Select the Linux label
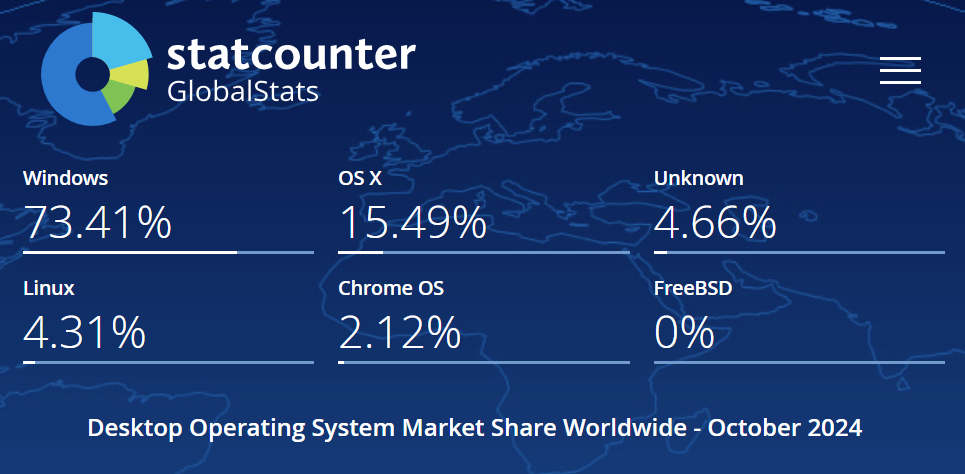 pyautogui.click(x=49, y=288)
